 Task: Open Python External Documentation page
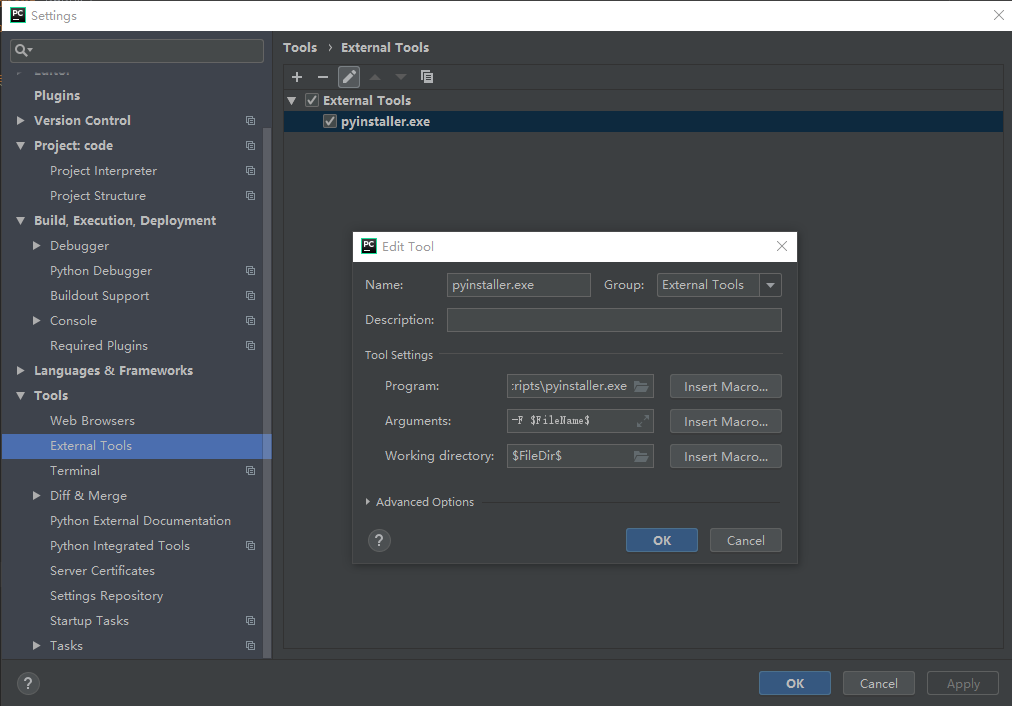click(140, 521)
